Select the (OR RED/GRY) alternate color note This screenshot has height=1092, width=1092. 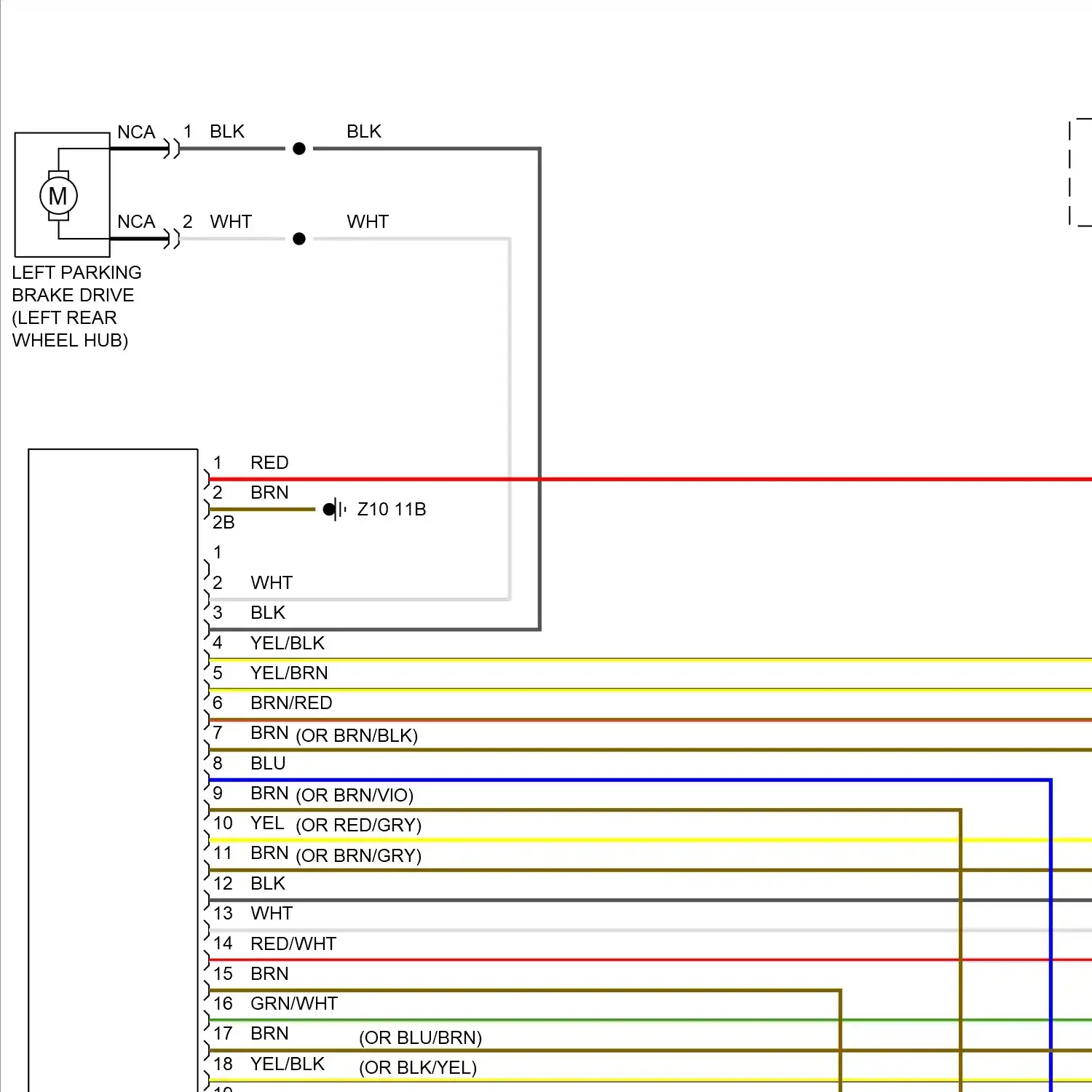point(358,826)
